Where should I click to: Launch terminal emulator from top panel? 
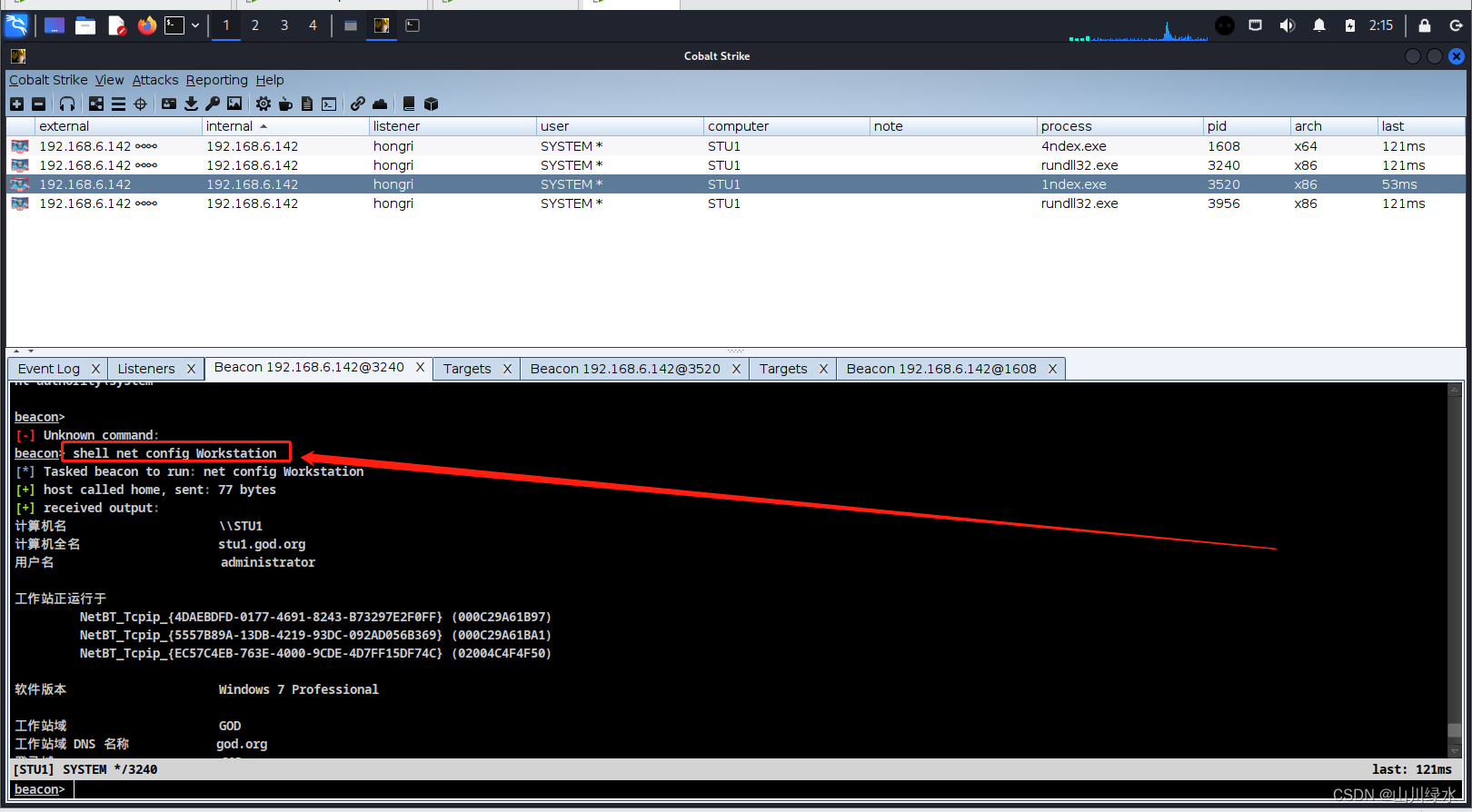pyautogui.click(x=174, y=25)
